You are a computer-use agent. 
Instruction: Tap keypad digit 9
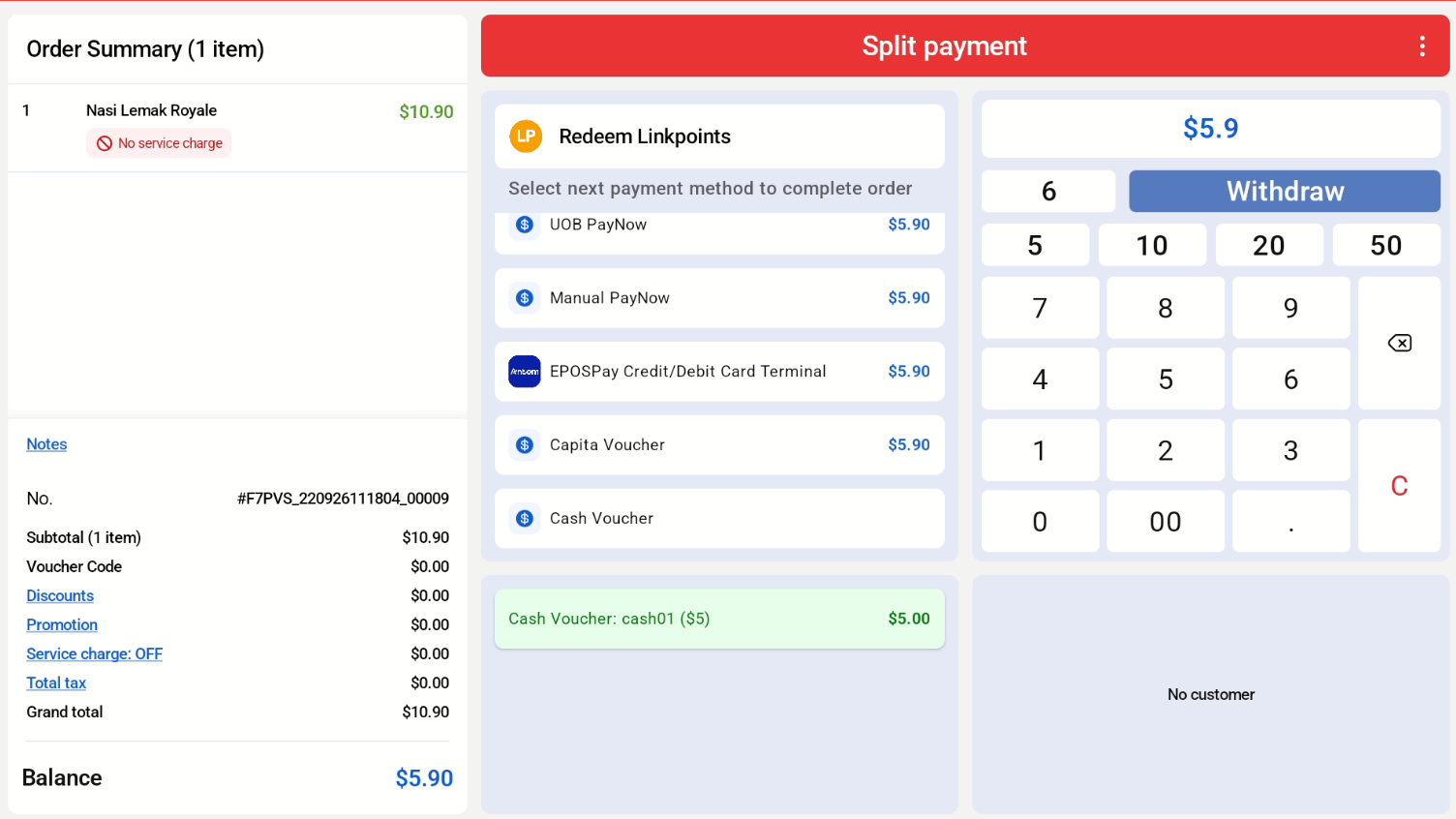click(x=1290, y=308)
